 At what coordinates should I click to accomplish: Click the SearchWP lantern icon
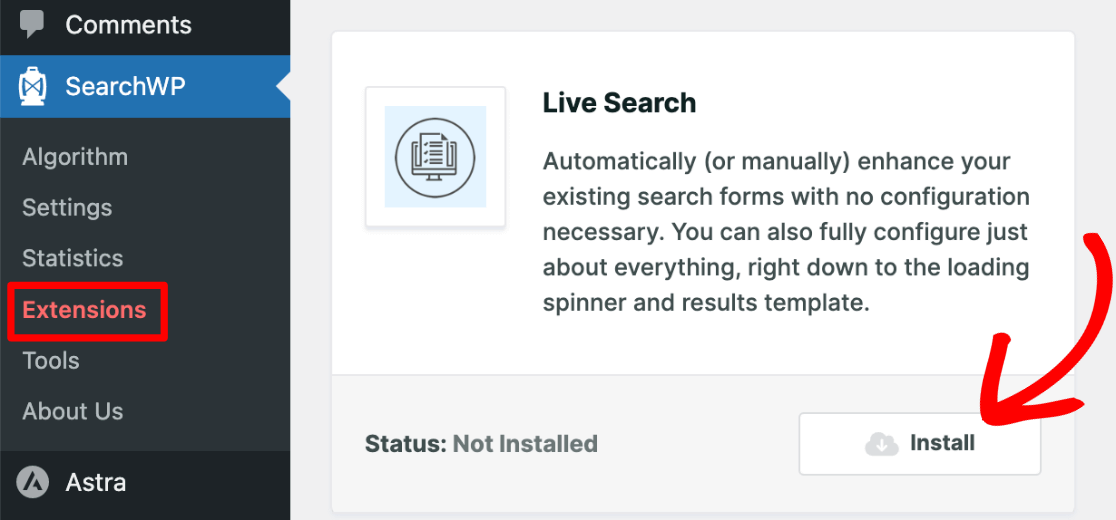tap(33, 87)
